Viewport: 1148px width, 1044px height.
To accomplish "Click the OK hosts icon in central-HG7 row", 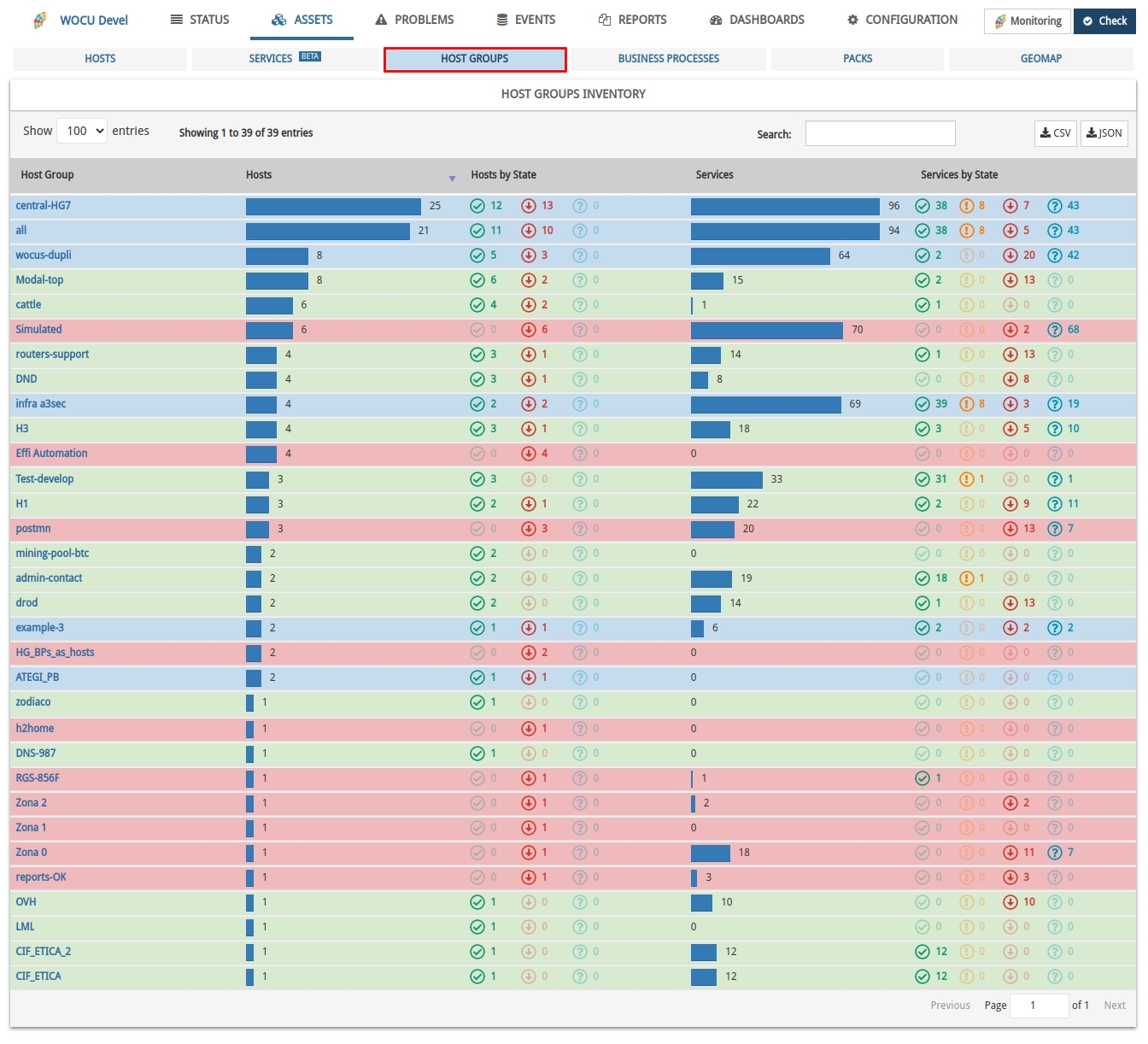I will (477, 206).
